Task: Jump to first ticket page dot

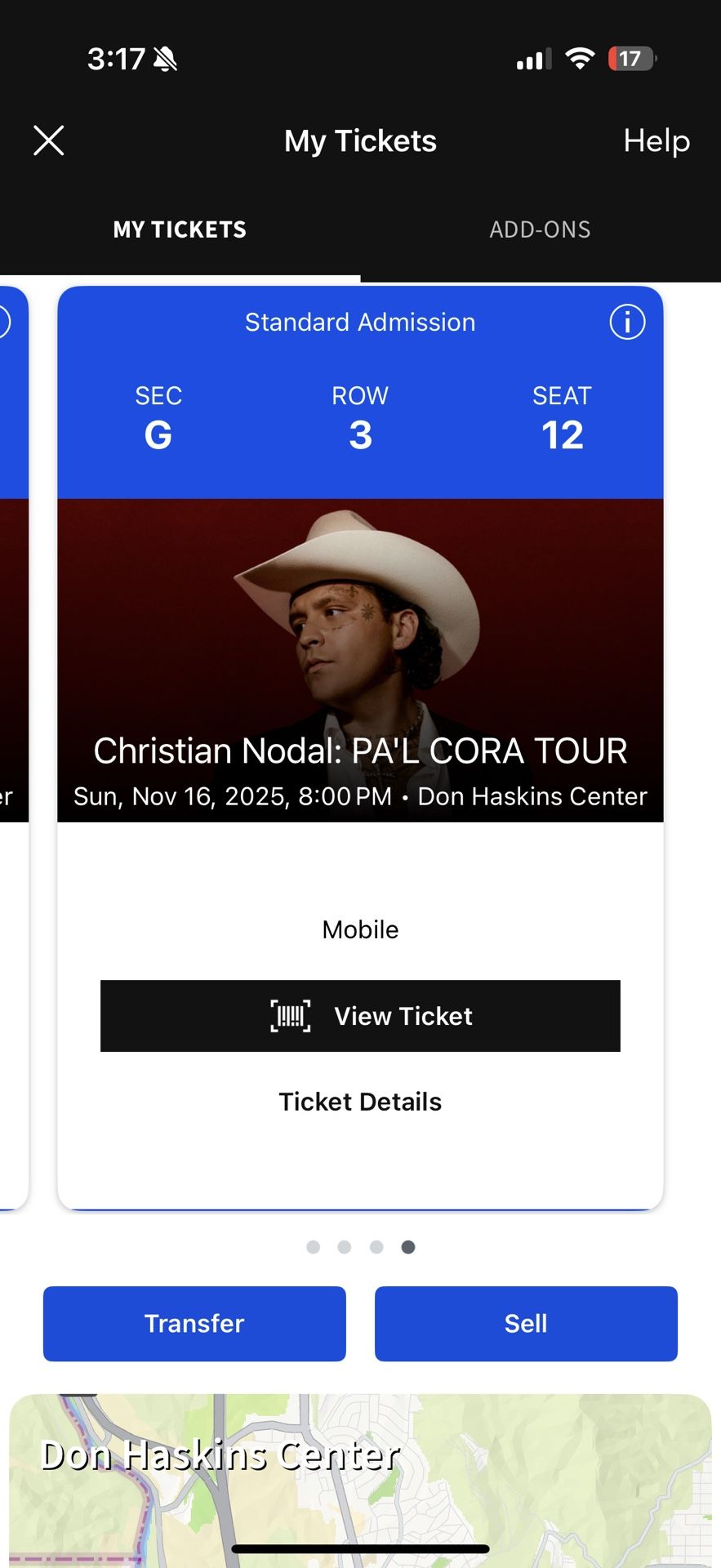Action: [x=313, y=1247]
